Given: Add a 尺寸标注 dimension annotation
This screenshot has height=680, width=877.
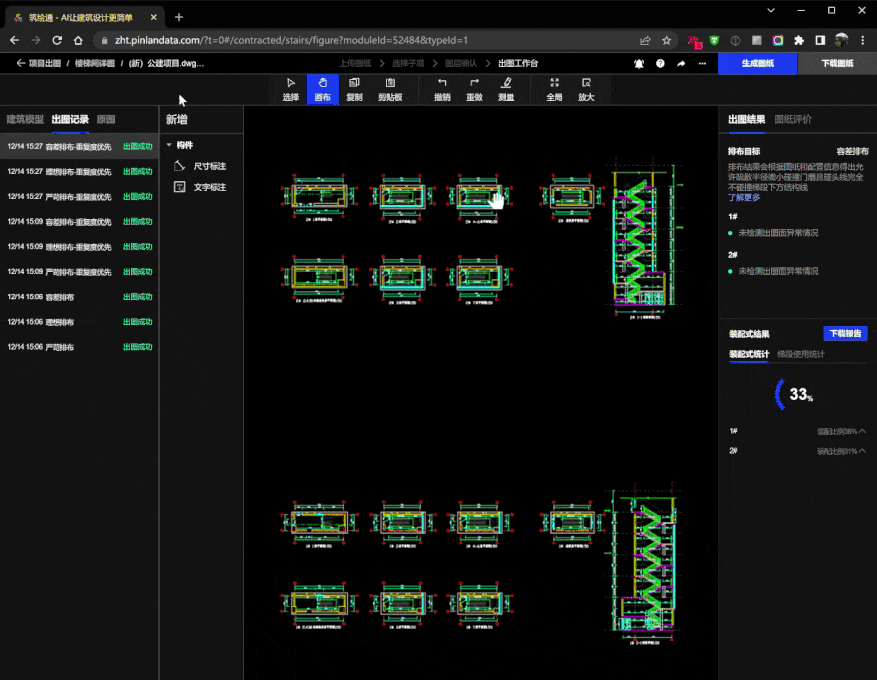Looking at the screenshot, I should pyautogui.click(x=200, y=166).
